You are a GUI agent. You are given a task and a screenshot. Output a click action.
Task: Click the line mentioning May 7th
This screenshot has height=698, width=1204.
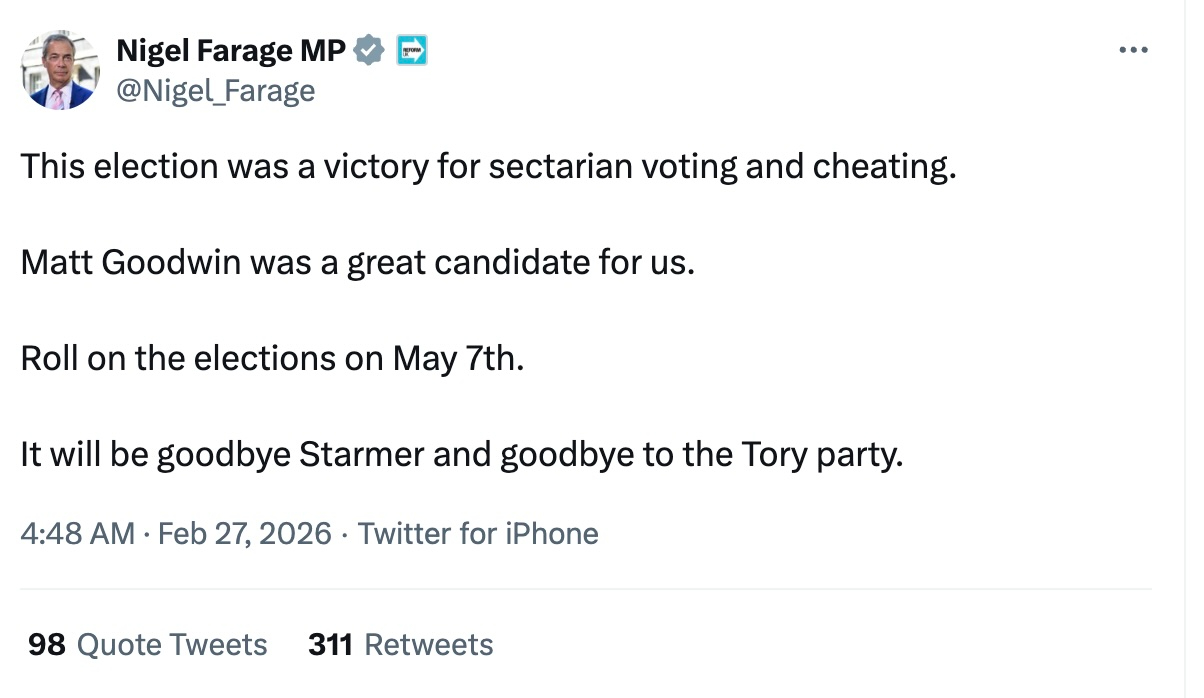coord(272,358)
